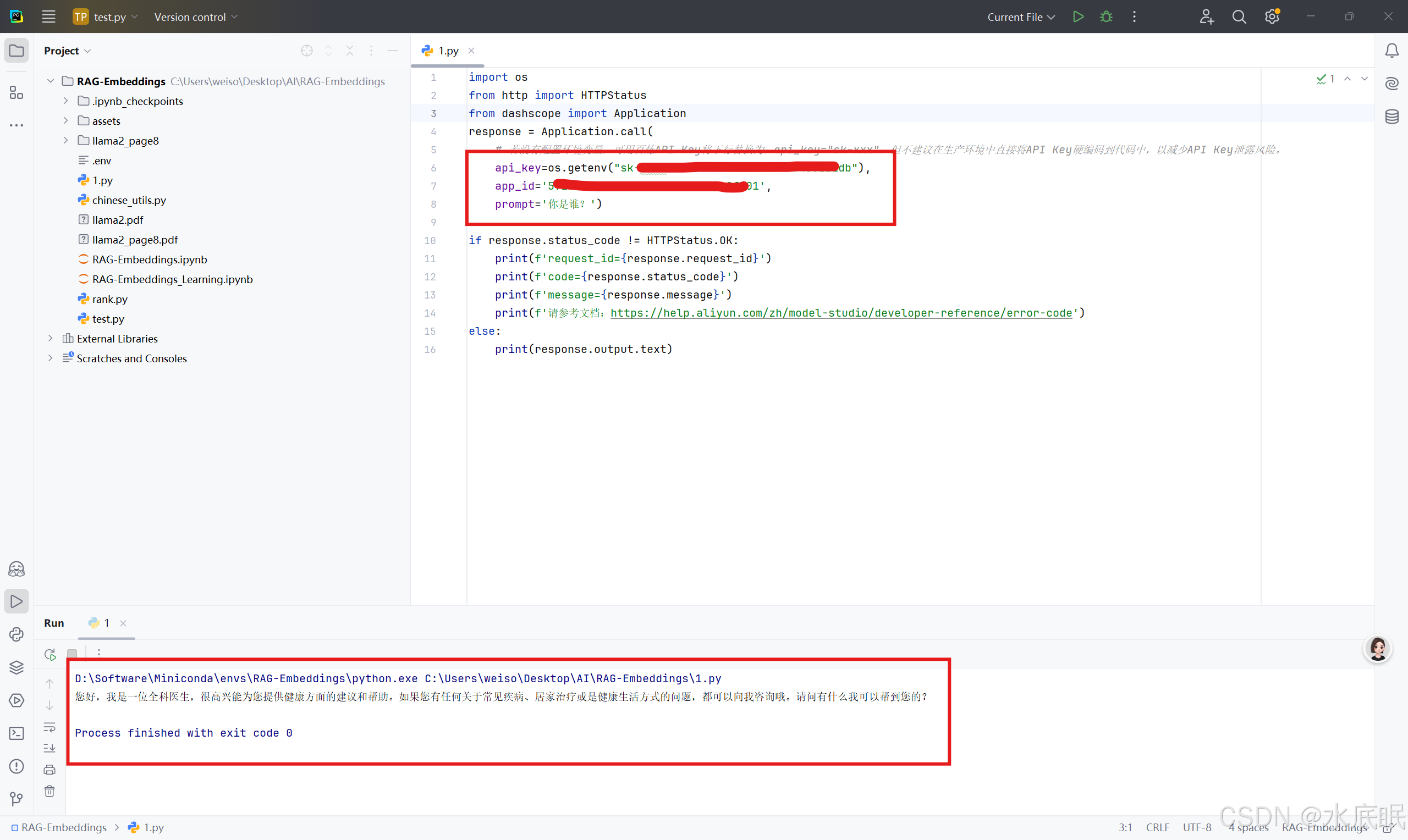The height and width of the screenshot is (840, 1408).
Task: Expand External Libraries node
Action: point(51,339)
